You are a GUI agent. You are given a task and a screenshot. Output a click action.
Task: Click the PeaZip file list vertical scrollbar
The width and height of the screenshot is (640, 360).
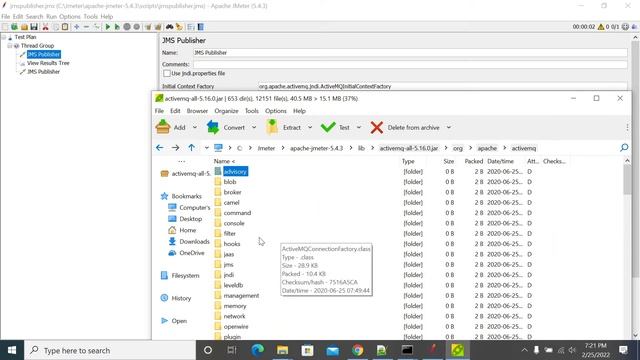[627, 180]
